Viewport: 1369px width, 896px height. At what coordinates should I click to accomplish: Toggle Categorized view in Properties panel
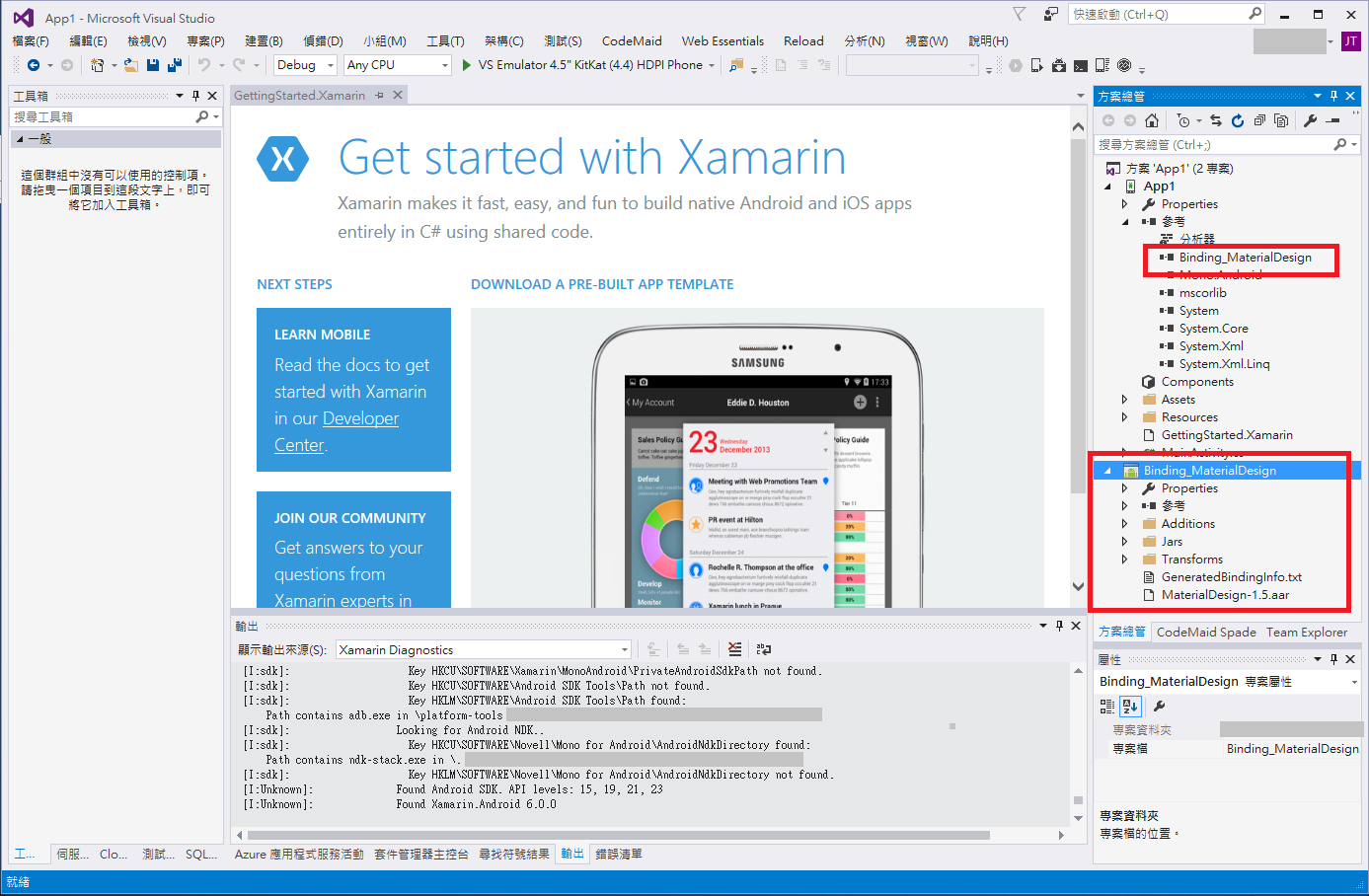[x=1107, y=707]
